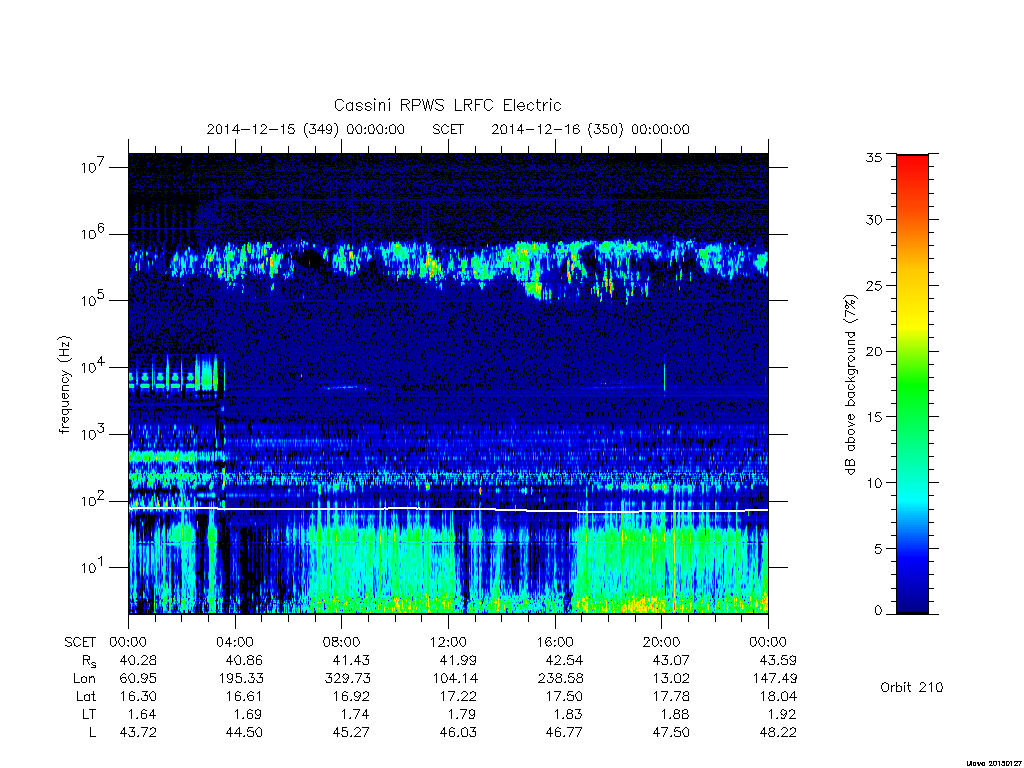Click the time axis label 20:00

click(x=662, y=642)
